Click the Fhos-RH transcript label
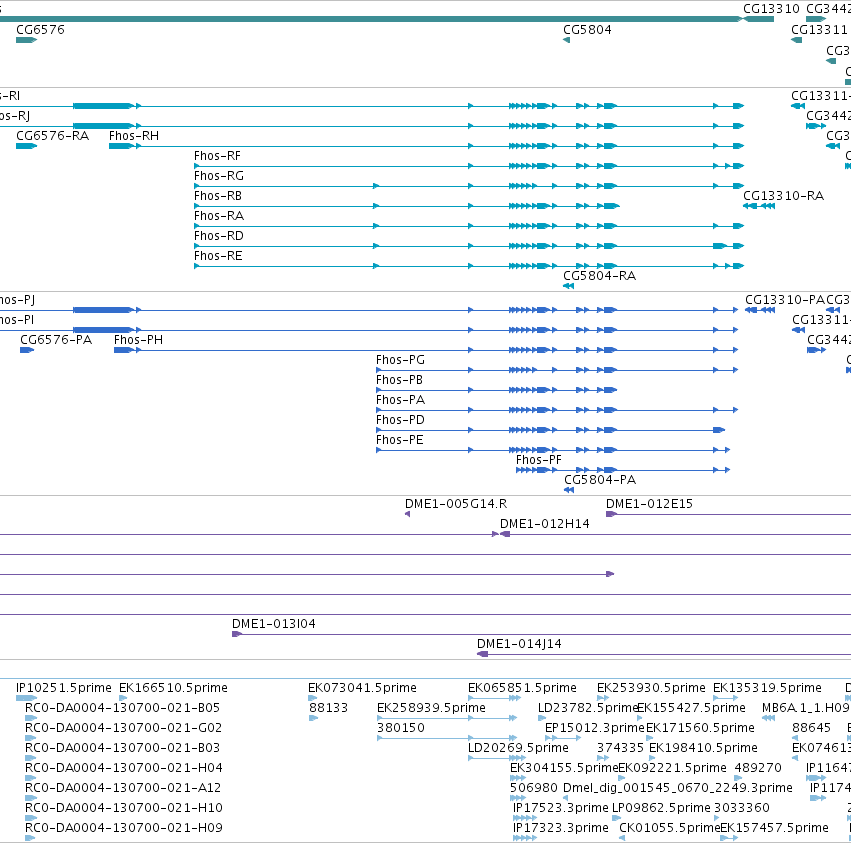The width and height of the screenshot is (851, 843). 134,136
